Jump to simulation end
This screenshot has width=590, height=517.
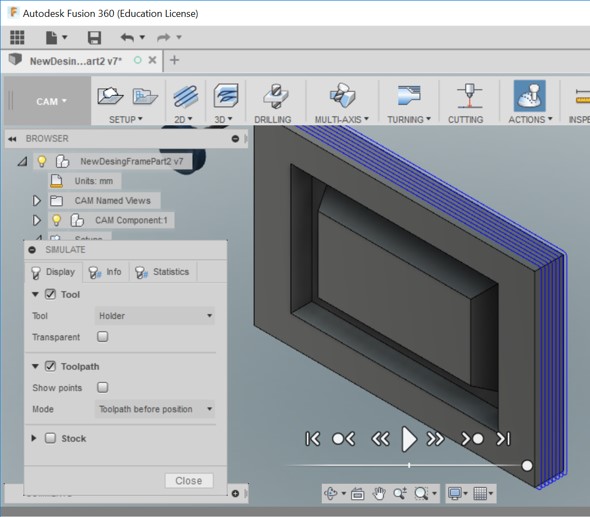point(504,439)
